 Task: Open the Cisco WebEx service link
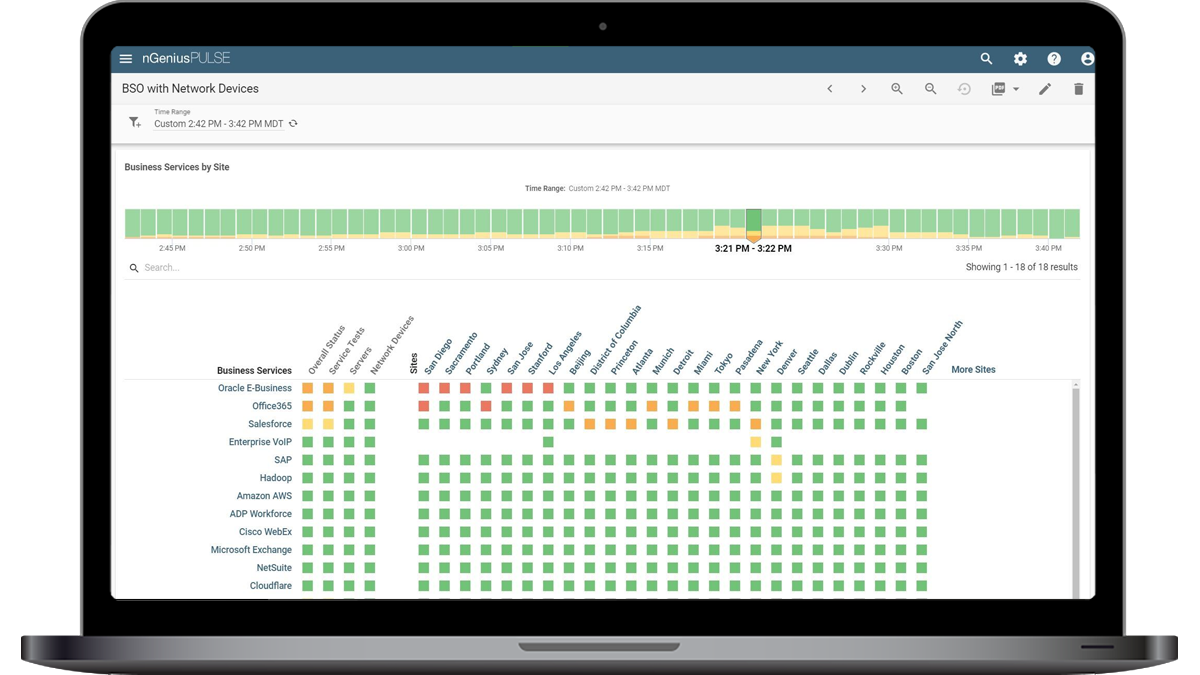click(265, 532)
